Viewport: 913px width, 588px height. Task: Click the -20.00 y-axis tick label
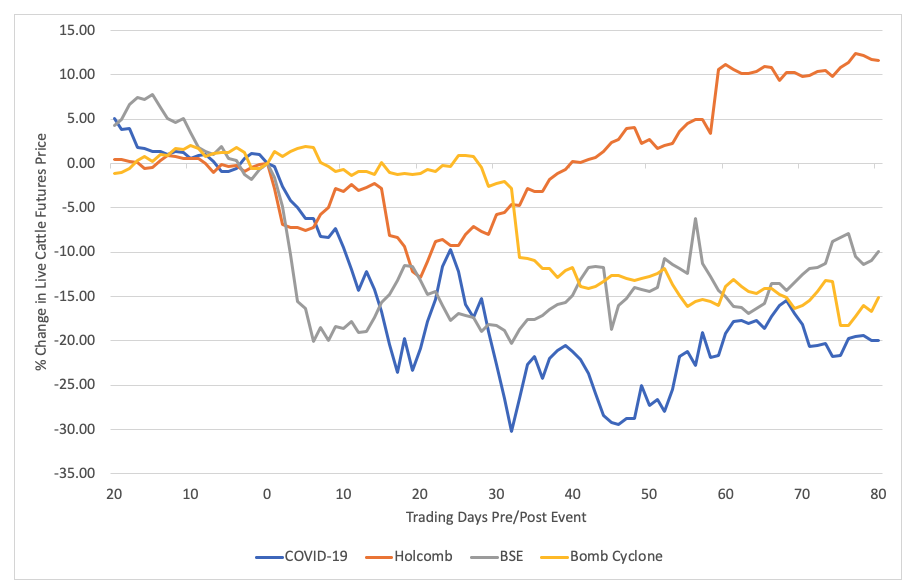click(74, 340)
